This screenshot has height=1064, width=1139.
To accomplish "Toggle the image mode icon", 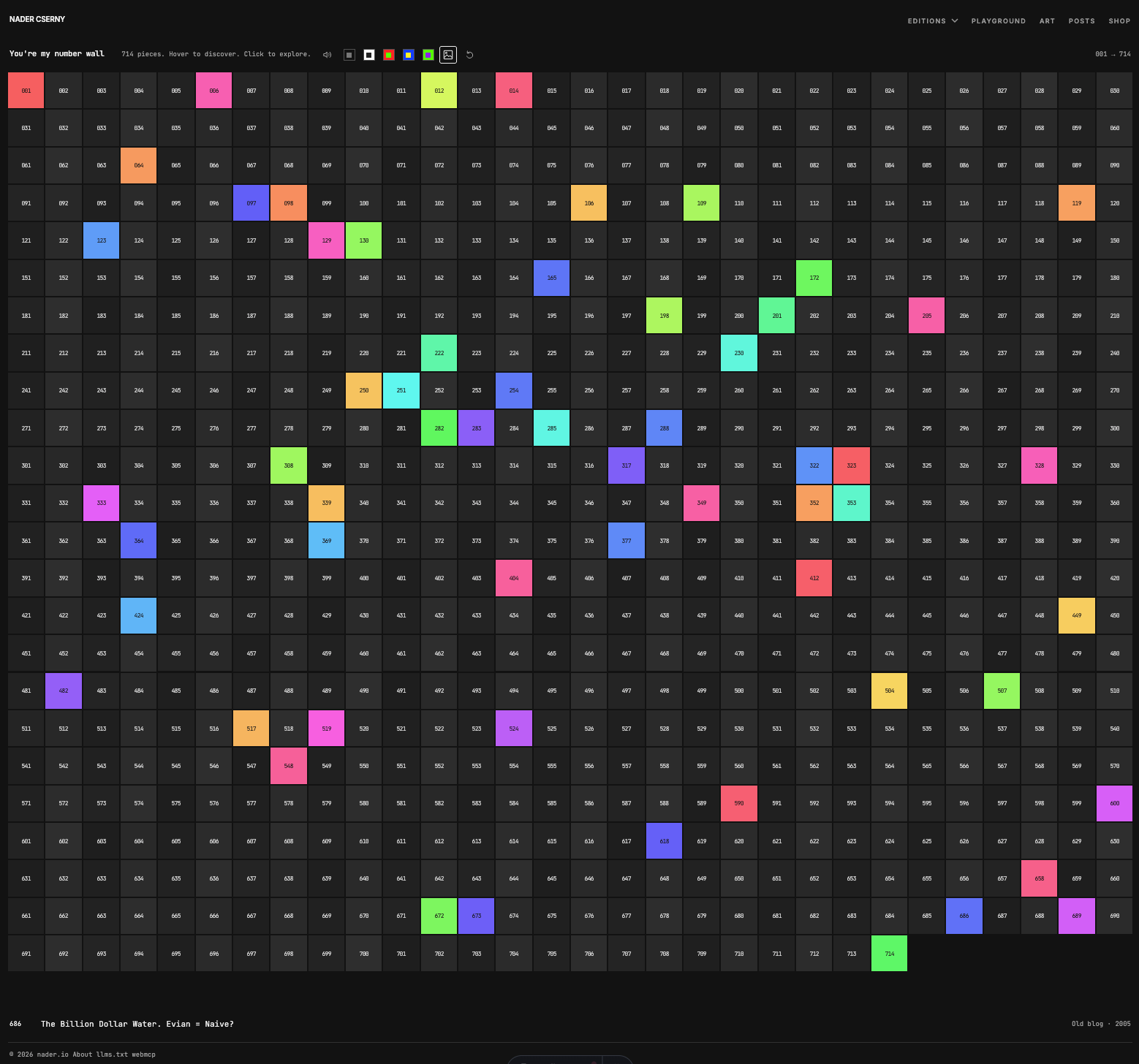I will pos(448,55).
